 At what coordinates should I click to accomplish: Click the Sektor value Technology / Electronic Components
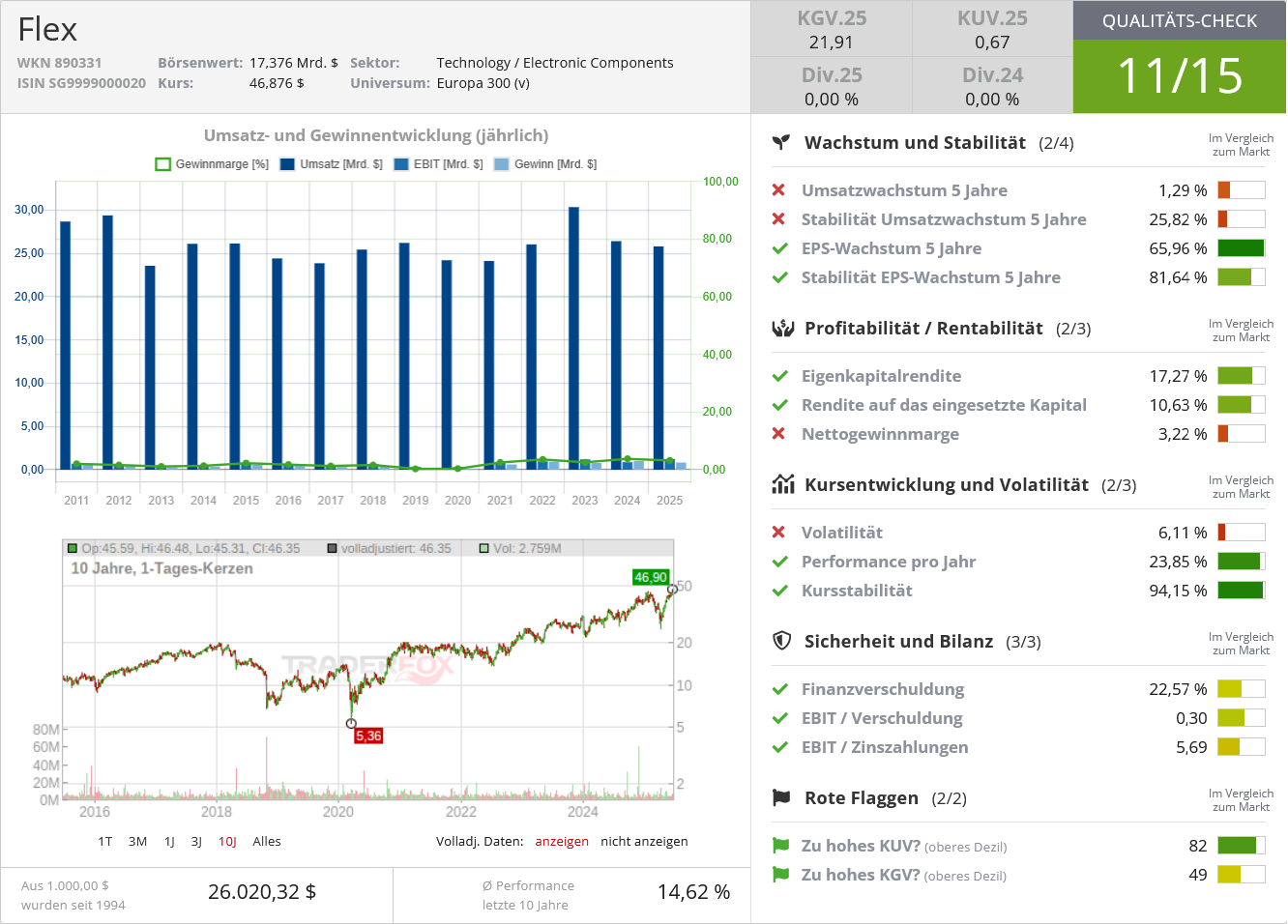coord(555,63)
